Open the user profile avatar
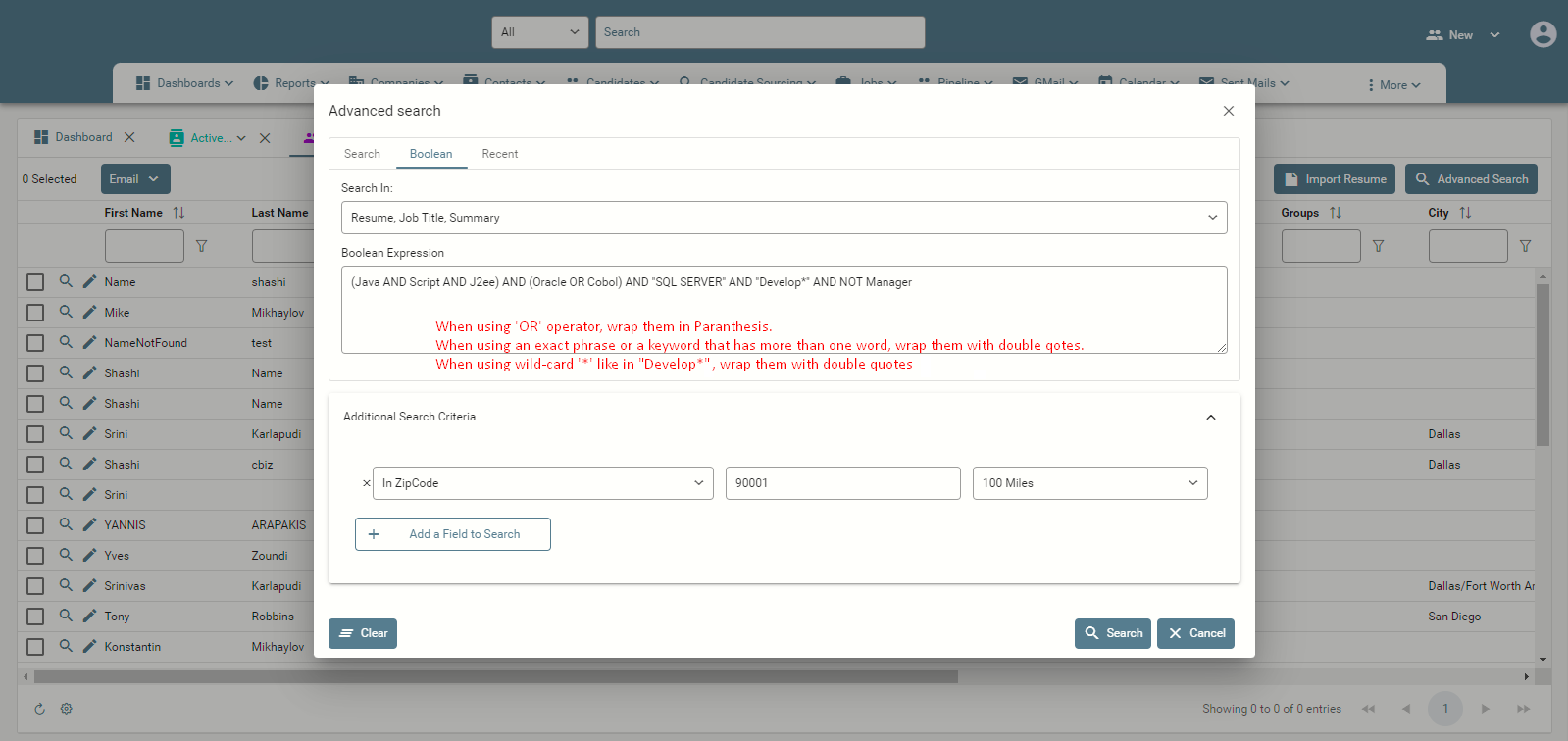Screen dimensions: 1568x741 [x=1543, y=34]
